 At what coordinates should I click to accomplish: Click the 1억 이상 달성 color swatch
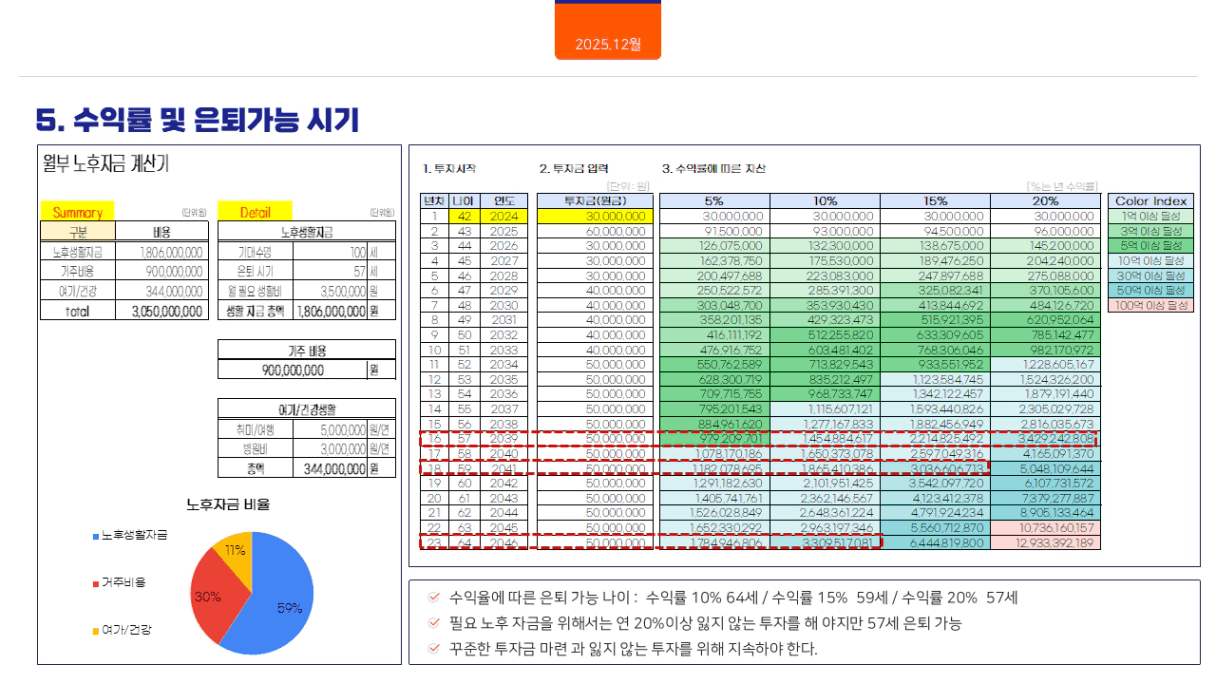[x=1151, y=216]
